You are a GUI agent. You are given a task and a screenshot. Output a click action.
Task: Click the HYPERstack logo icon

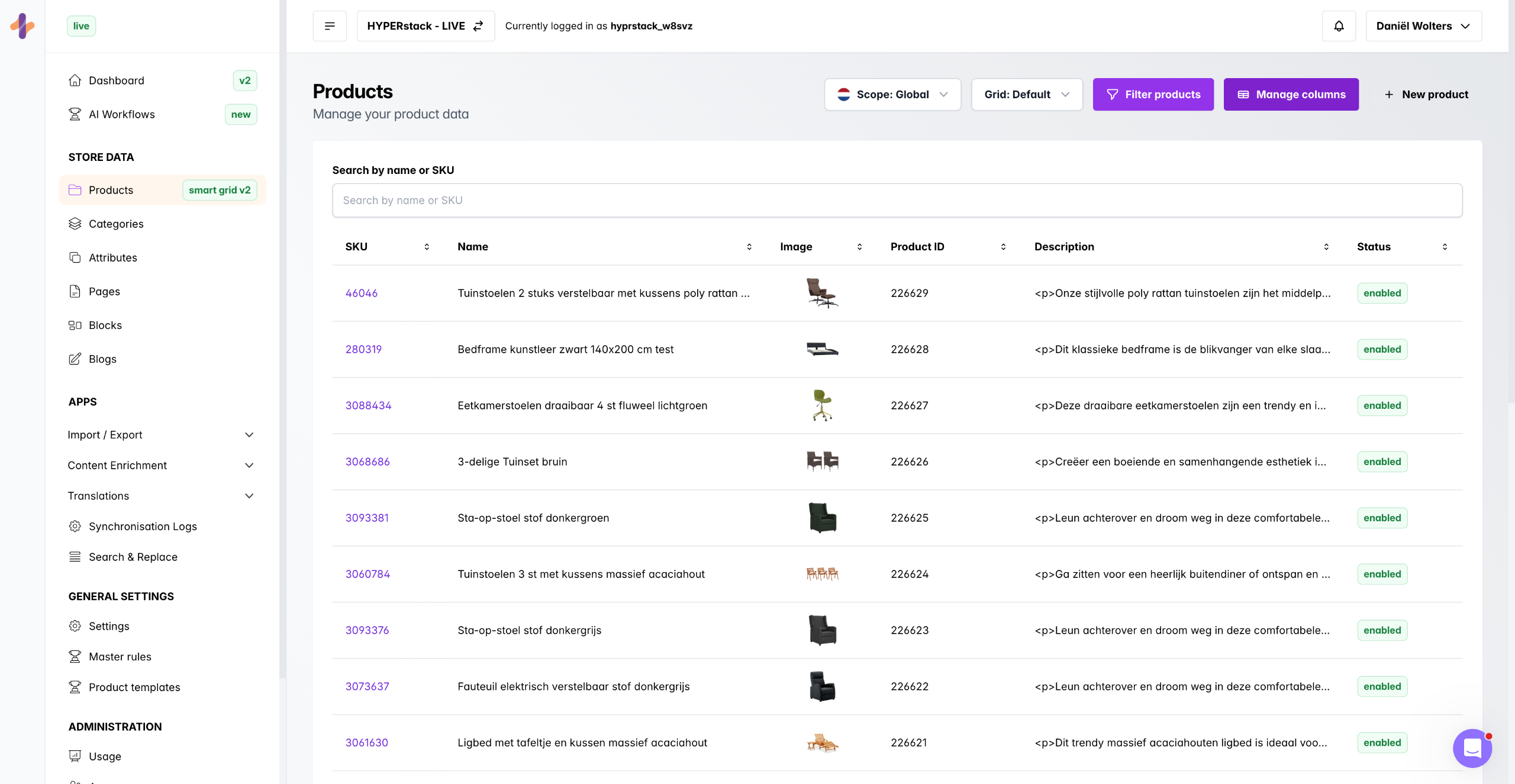point(22,26)
